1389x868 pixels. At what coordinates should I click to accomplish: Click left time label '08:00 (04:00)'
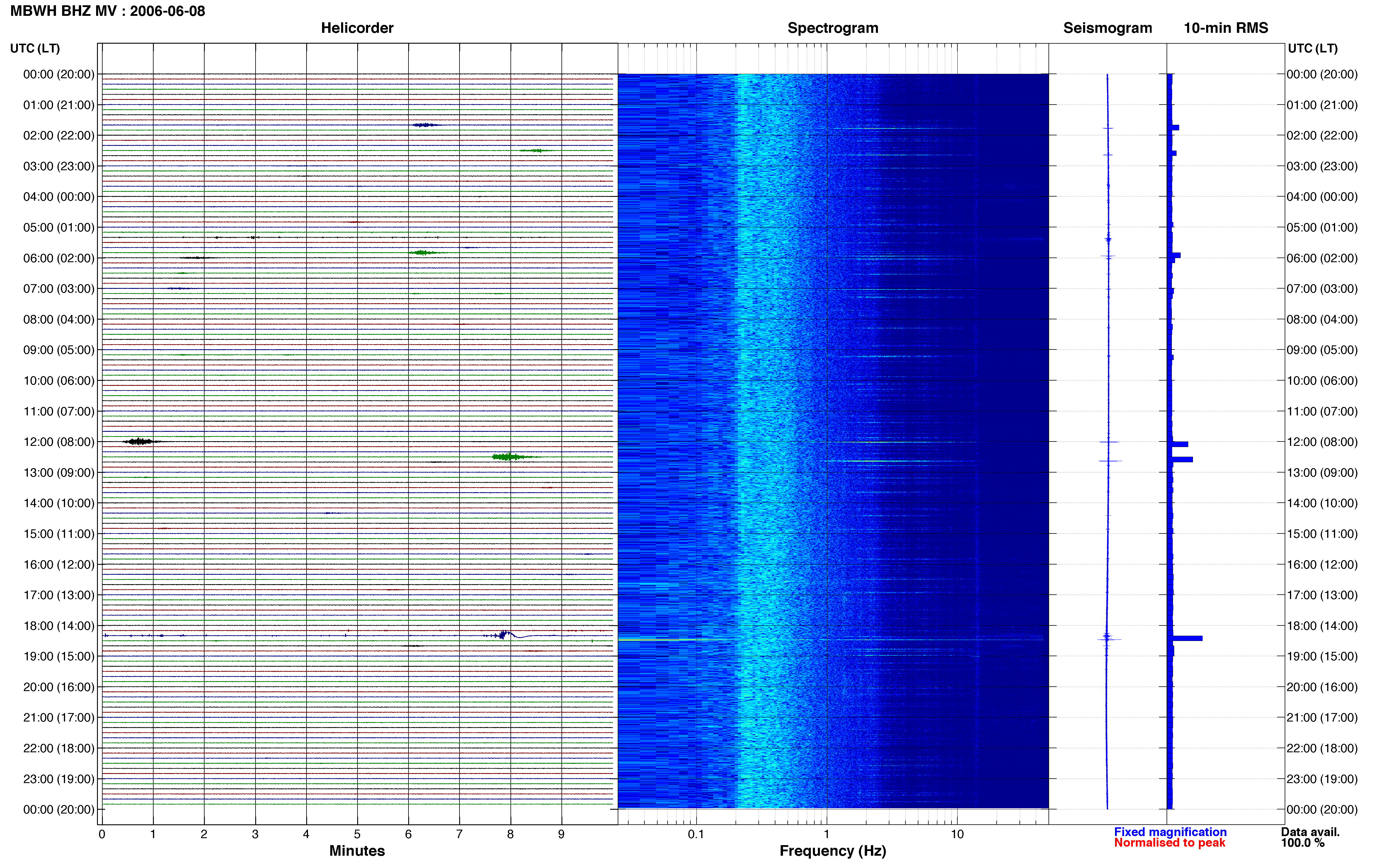click(59, 319)
